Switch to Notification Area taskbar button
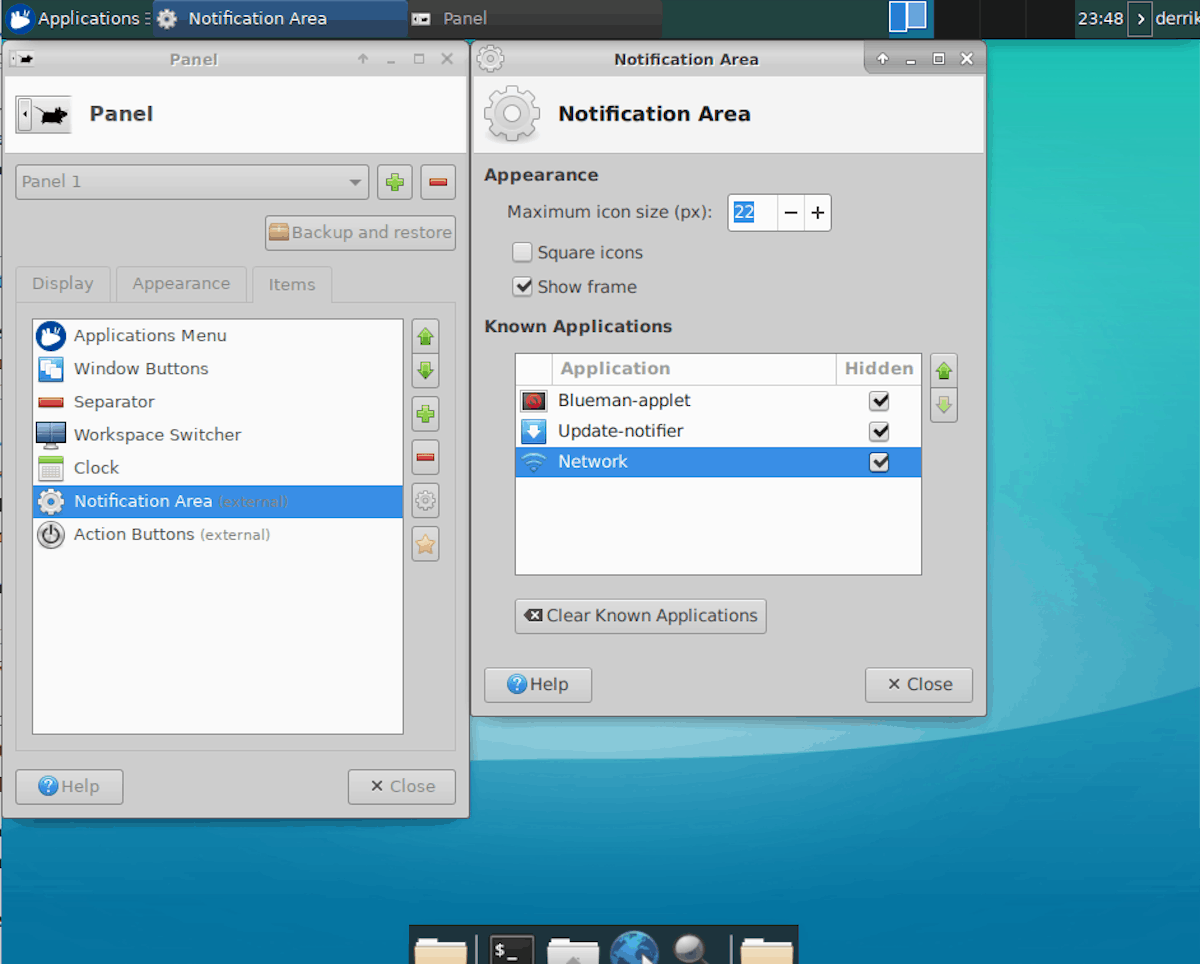Viewport: 1200px width, 964px height. point(280,18)
